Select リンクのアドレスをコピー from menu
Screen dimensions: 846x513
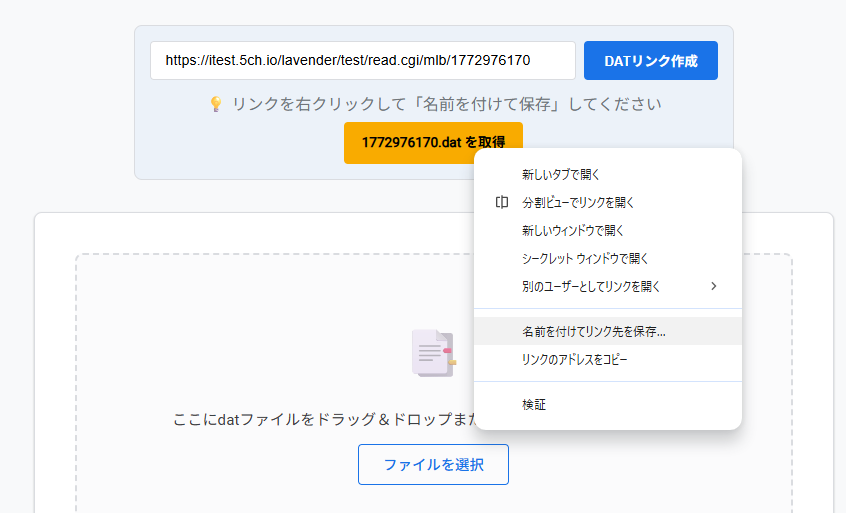coord(575,359)
